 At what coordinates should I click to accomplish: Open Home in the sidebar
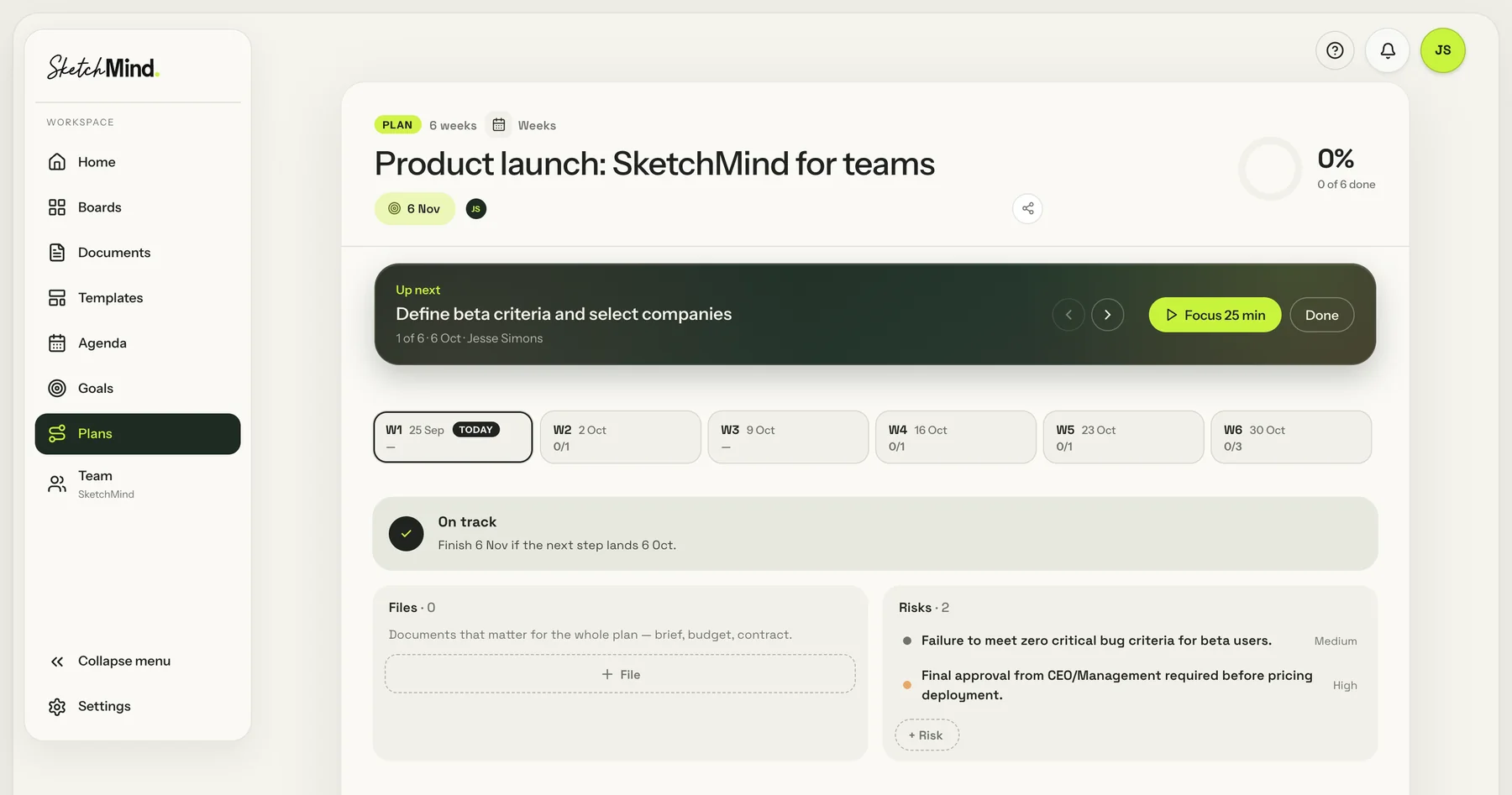[138, 162]
